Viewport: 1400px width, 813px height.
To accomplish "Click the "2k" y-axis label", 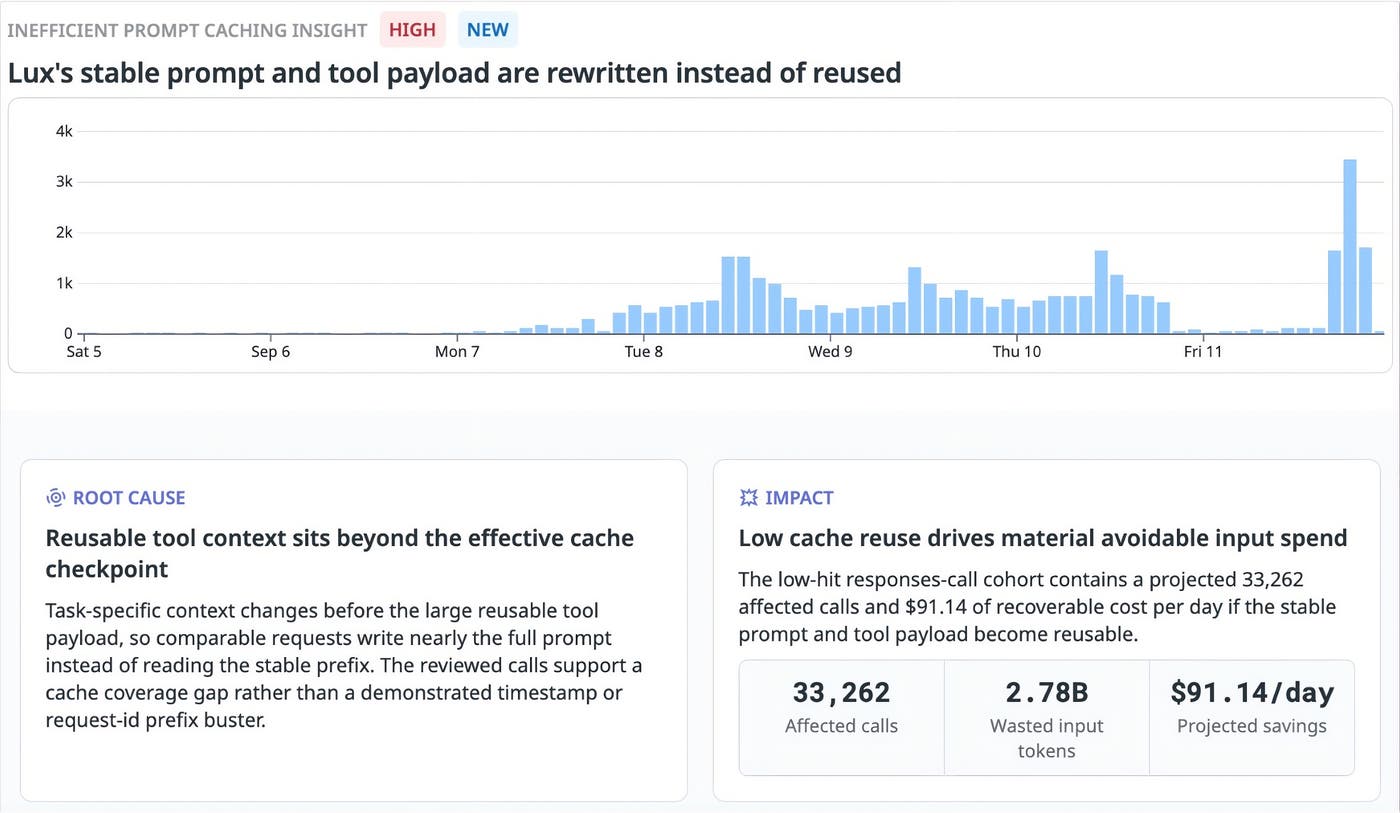I will (x=62, y=233).
